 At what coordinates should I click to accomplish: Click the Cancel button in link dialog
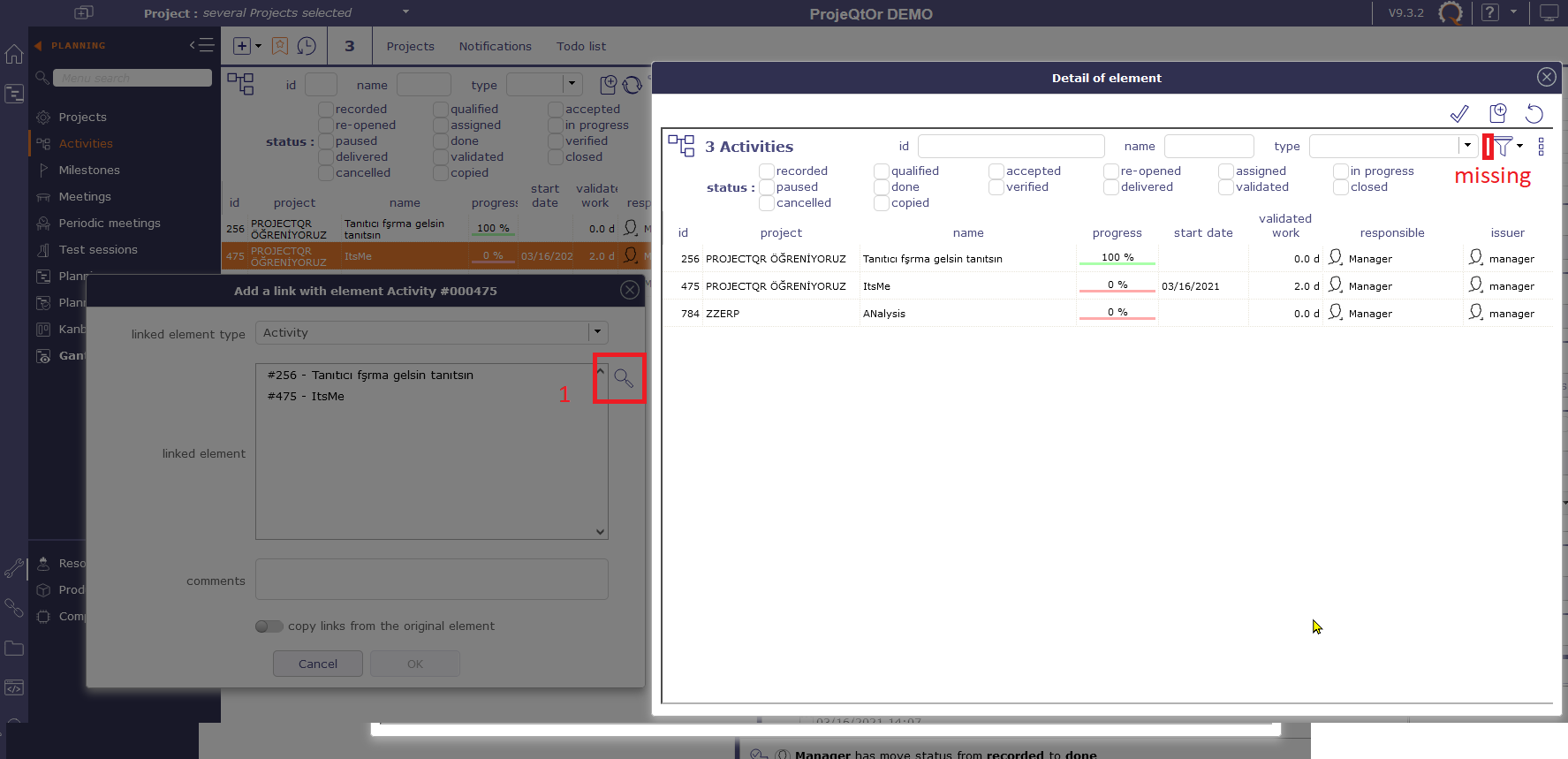317,664
